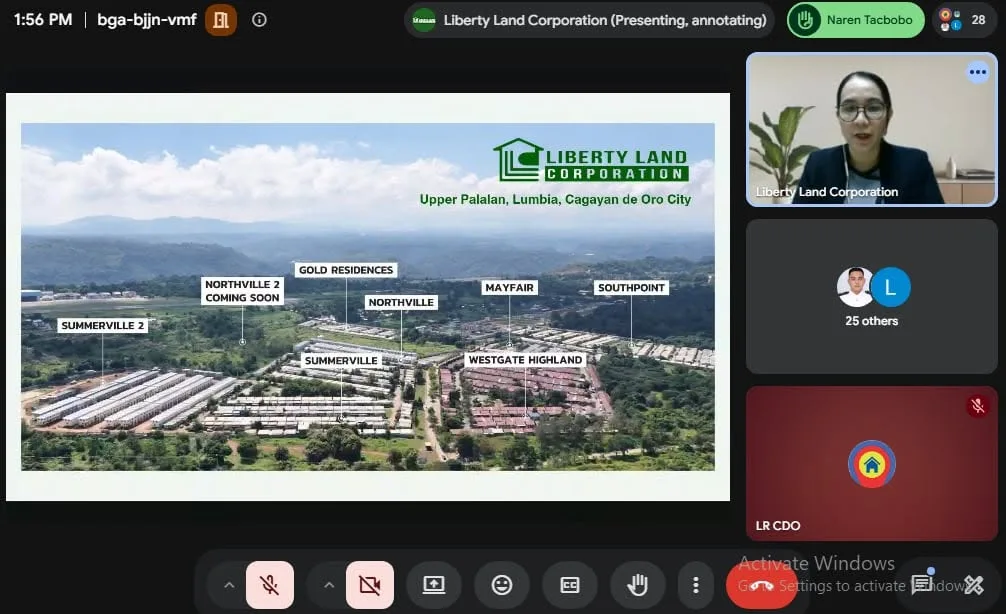Open more options three-dot menu

[x=695, y=584]
